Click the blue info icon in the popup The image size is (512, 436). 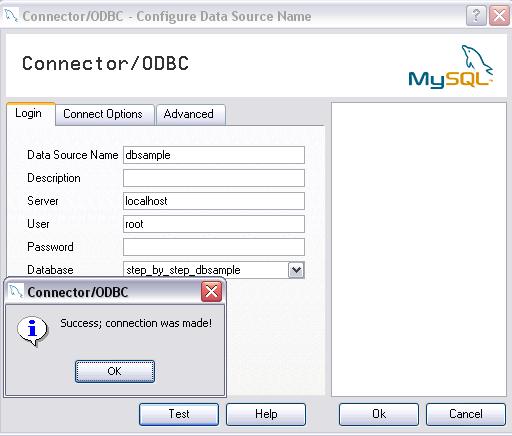click(x=32, y=331)
